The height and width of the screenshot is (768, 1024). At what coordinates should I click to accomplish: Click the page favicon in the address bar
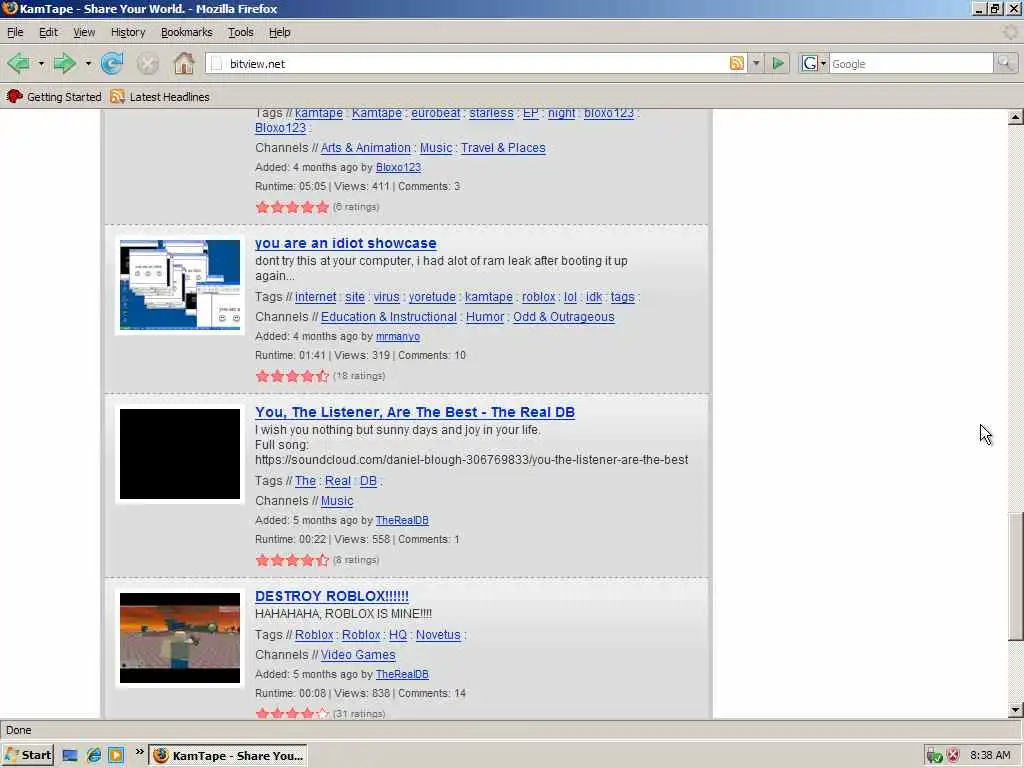tap(217, 63)
